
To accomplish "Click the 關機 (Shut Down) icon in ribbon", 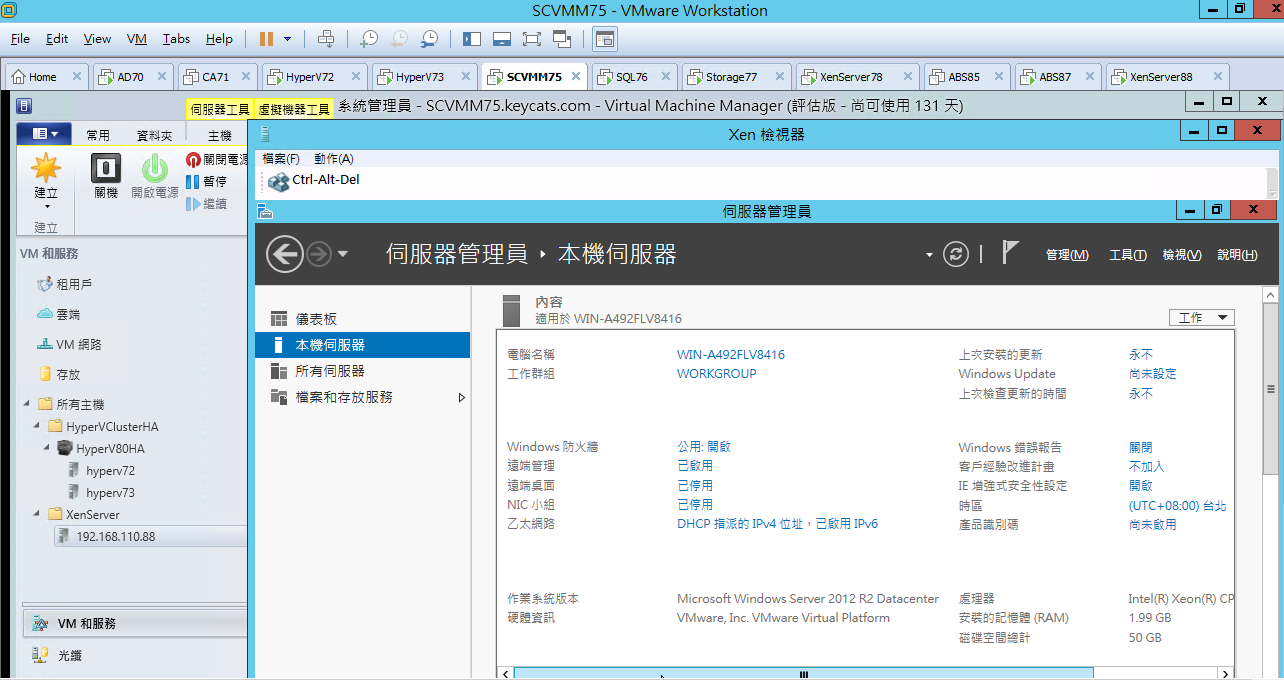I will 106,168.
